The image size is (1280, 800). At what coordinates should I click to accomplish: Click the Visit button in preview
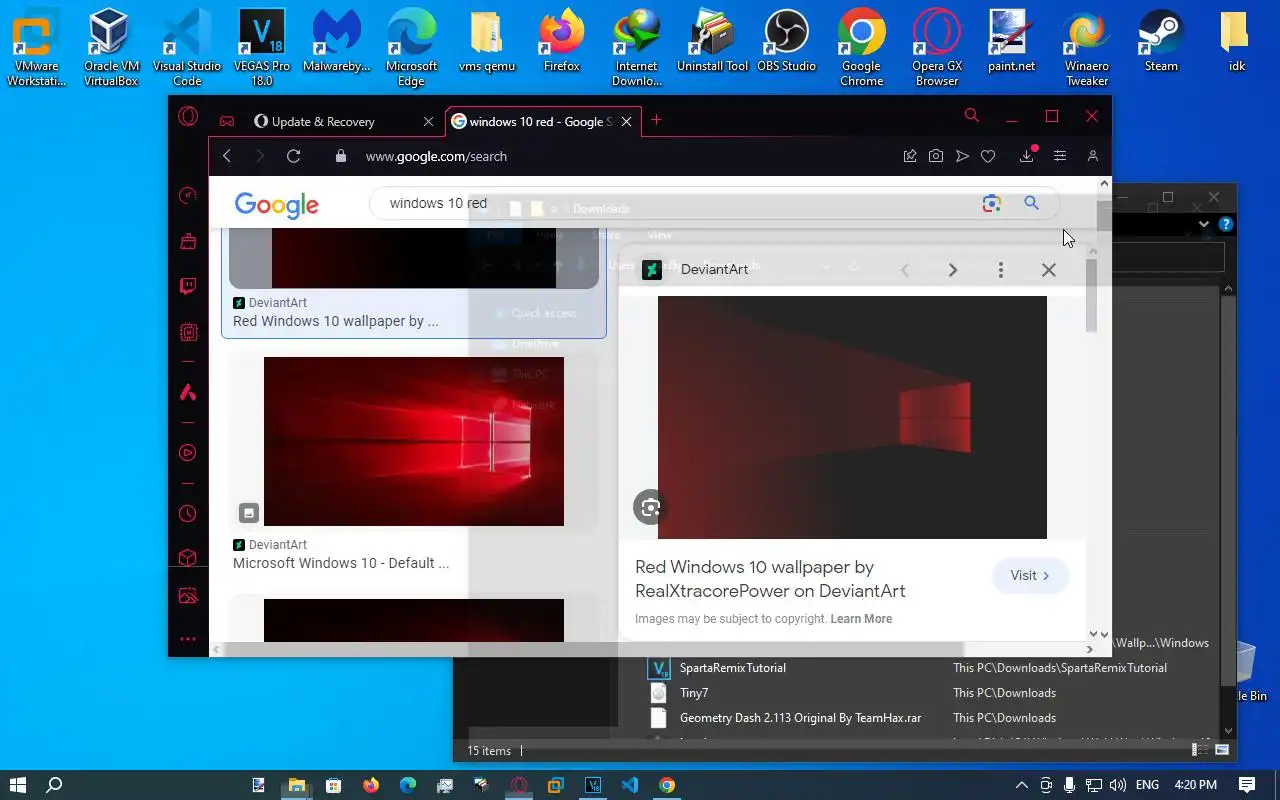coord(1031,575)
